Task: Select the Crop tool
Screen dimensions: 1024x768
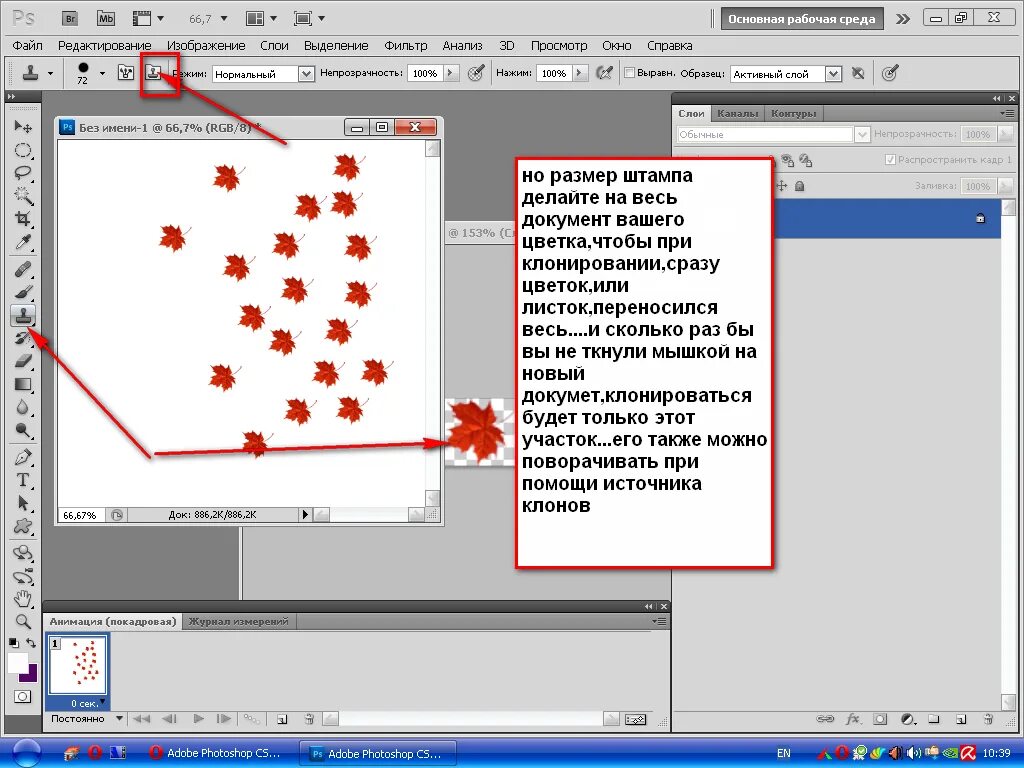Action: coord(23,219)
